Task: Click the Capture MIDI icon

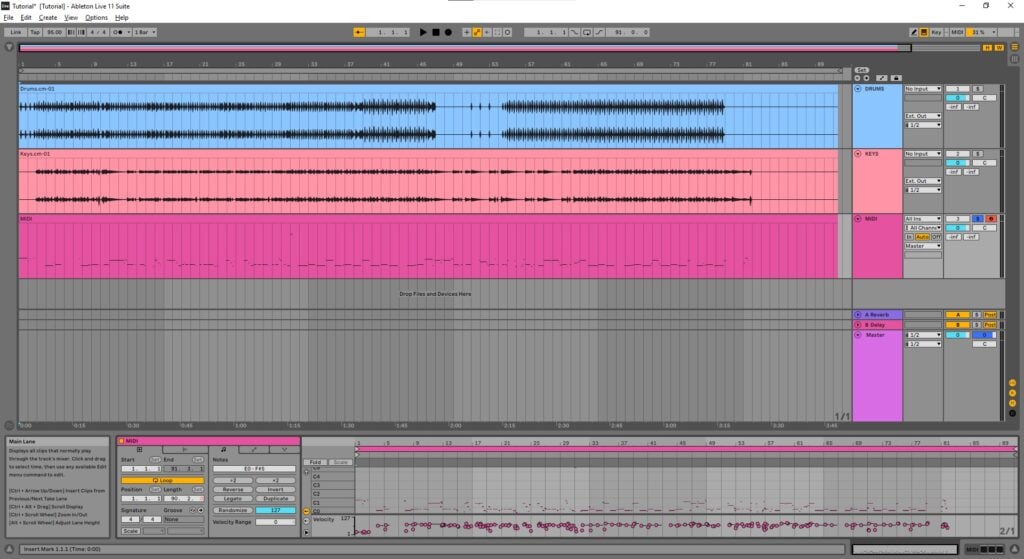Action: click(x=498, y=32)
